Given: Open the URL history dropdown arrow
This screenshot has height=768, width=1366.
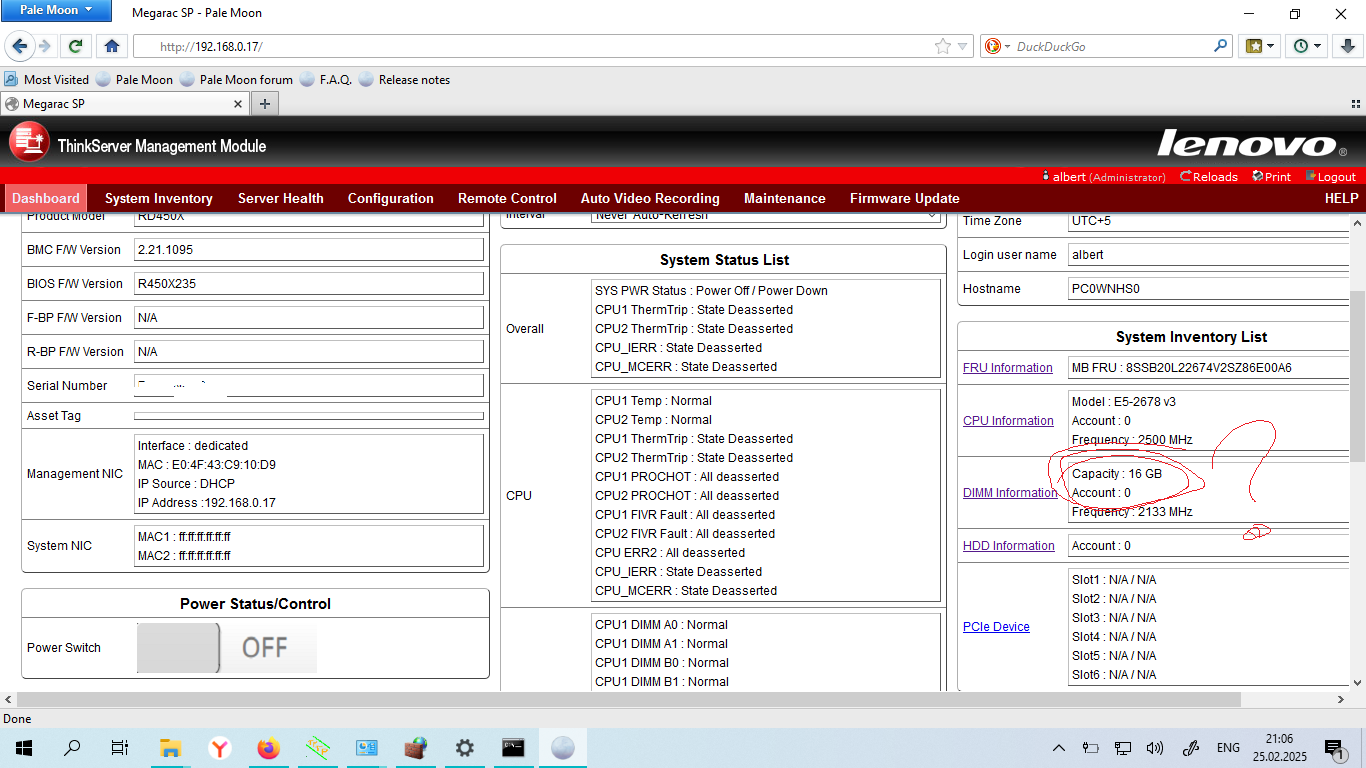Looking at the screenshot, I should pos(963,46).
